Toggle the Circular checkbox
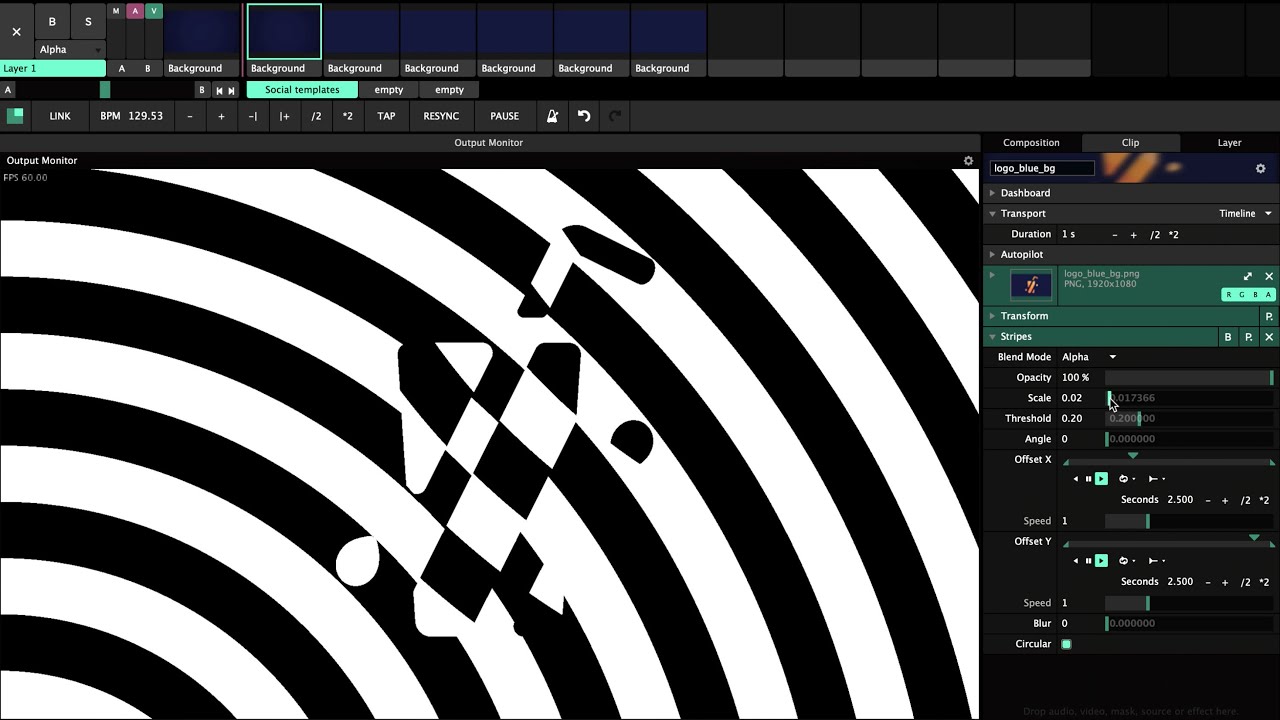The width and height of the screenshot is (1280, 720). click(x=1066, y=644)
